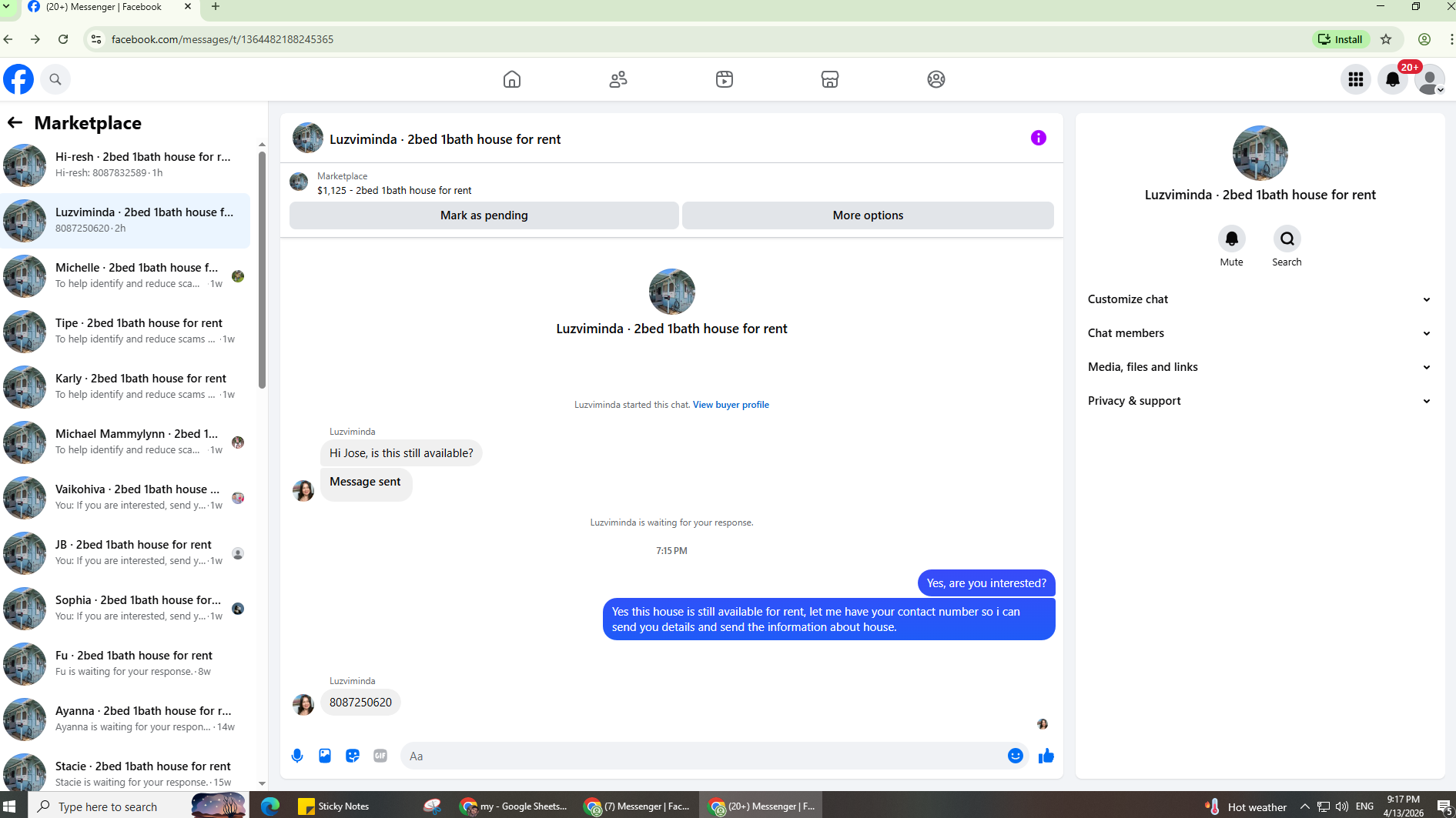Viewport: 1456px width, 818px height.
Task: Expand Media, files and links section
Action: 1260,367
